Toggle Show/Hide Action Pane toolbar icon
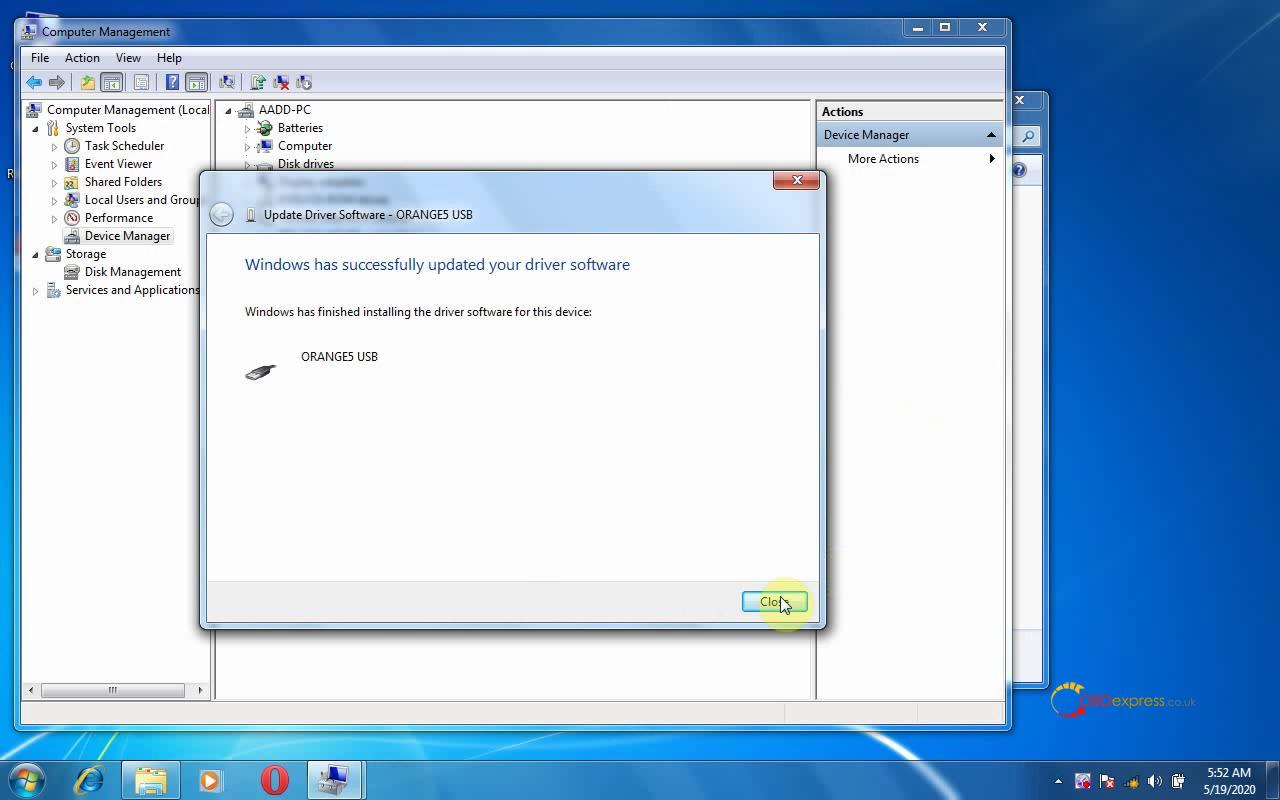The width and height of the screenshot is (1280, 800). [x=197, y=82]
